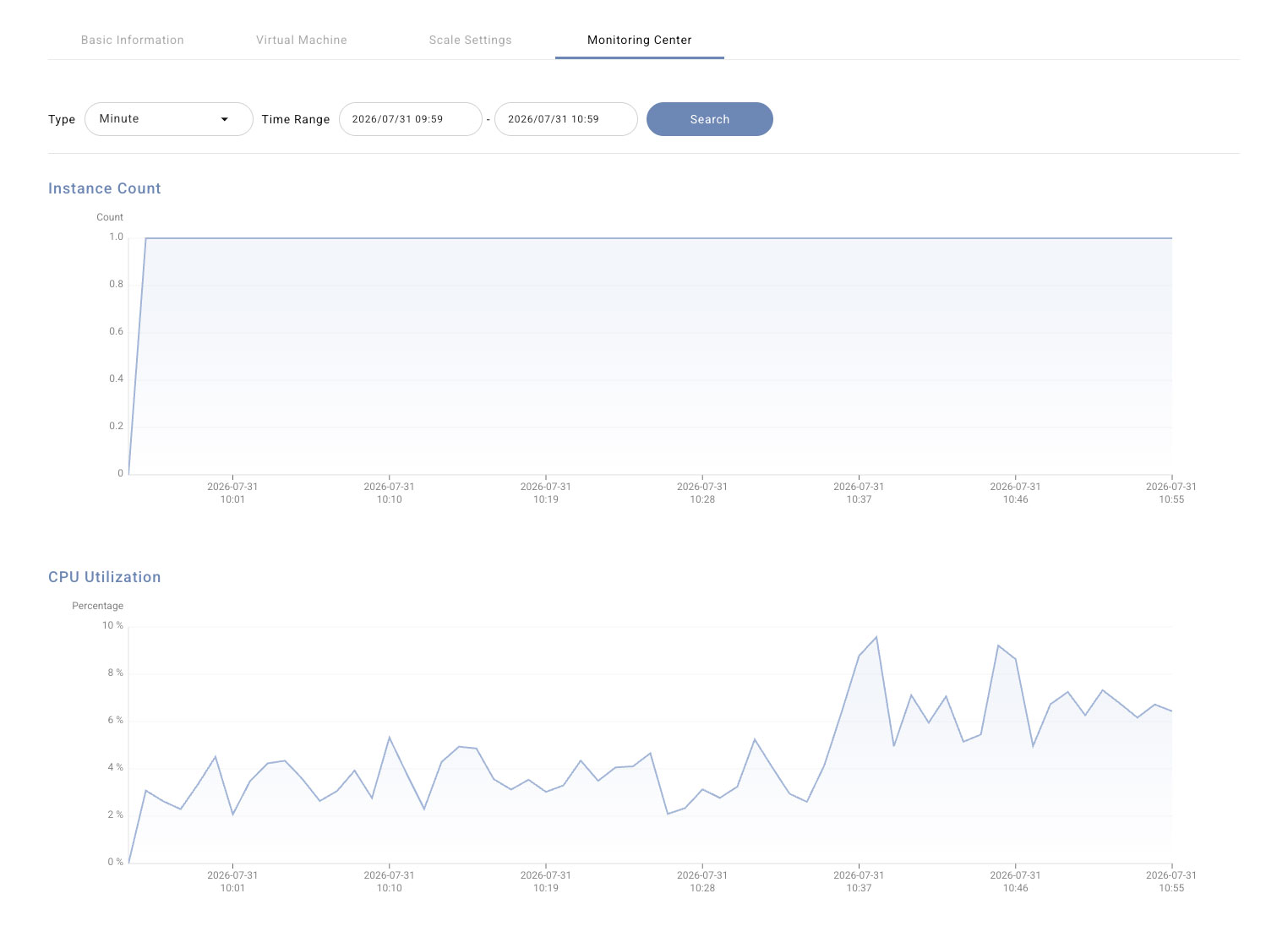Switch to the Virtual Machine tab
This screenshot has height=937, width=1288.
coord(302,40)
